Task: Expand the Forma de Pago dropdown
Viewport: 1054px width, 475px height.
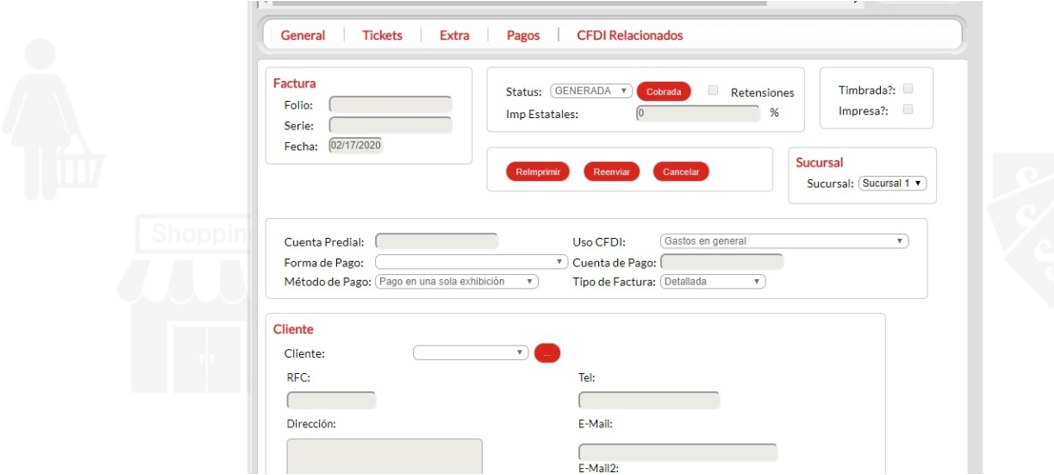Action: coord(471,262)
